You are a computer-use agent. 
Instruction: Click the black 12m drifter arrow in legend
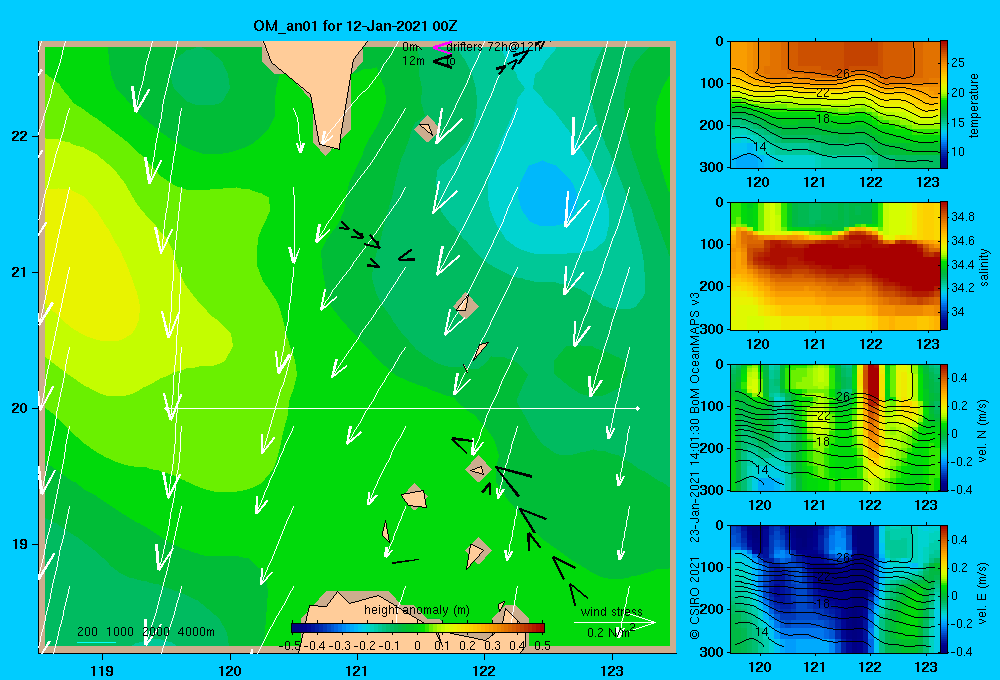pyautogui.click(x=442, y=61)
